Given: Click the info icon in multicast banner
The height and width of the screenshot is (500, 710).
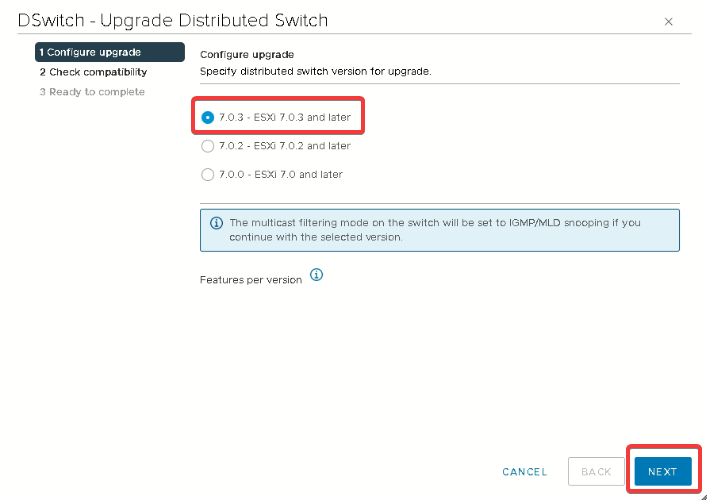Looking at the screenshot, I should point(216,223).
